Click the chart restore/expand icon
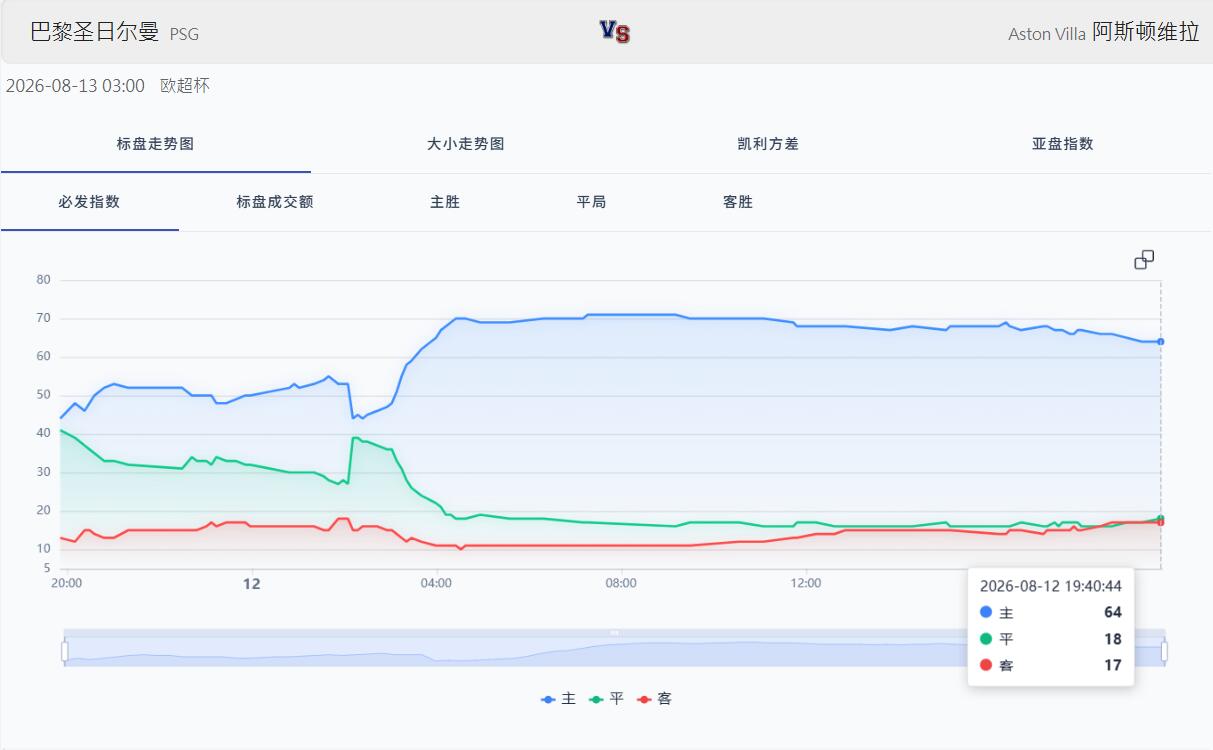 click(x=1144, y=260)
